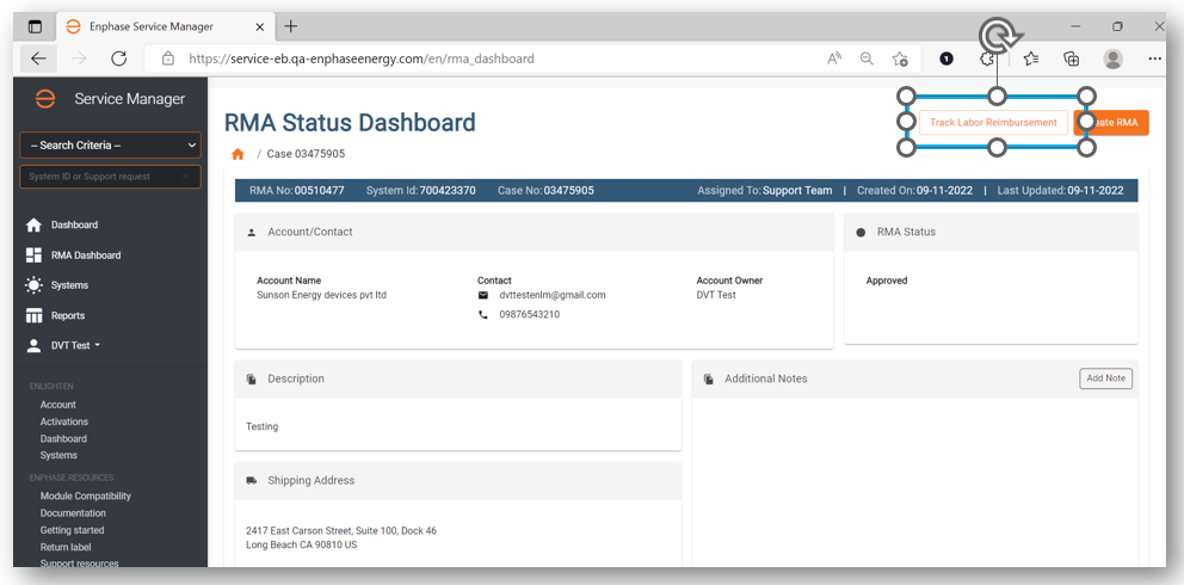Click the browser page refresh icon
This screenshot has height=585, width=1184.
pyautogui.click(x=120, y=58)
